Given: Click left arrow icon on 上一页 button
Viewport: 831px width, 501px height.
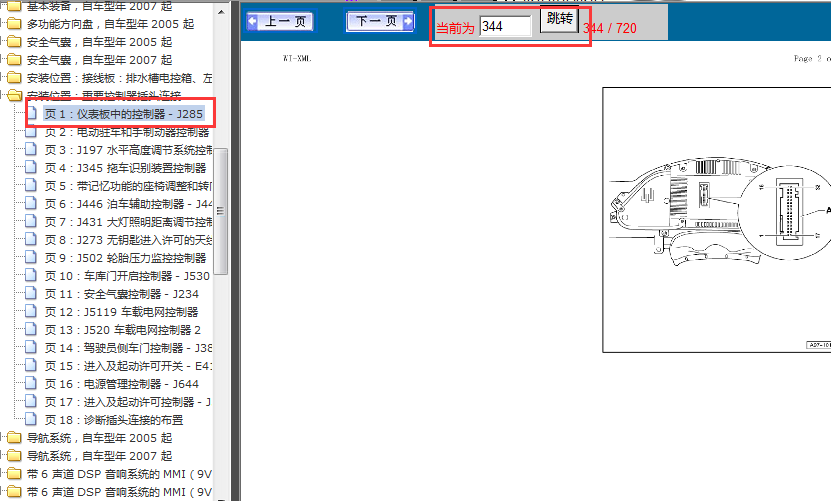Looking at the screenshot, I should click(x=252, y=21).
